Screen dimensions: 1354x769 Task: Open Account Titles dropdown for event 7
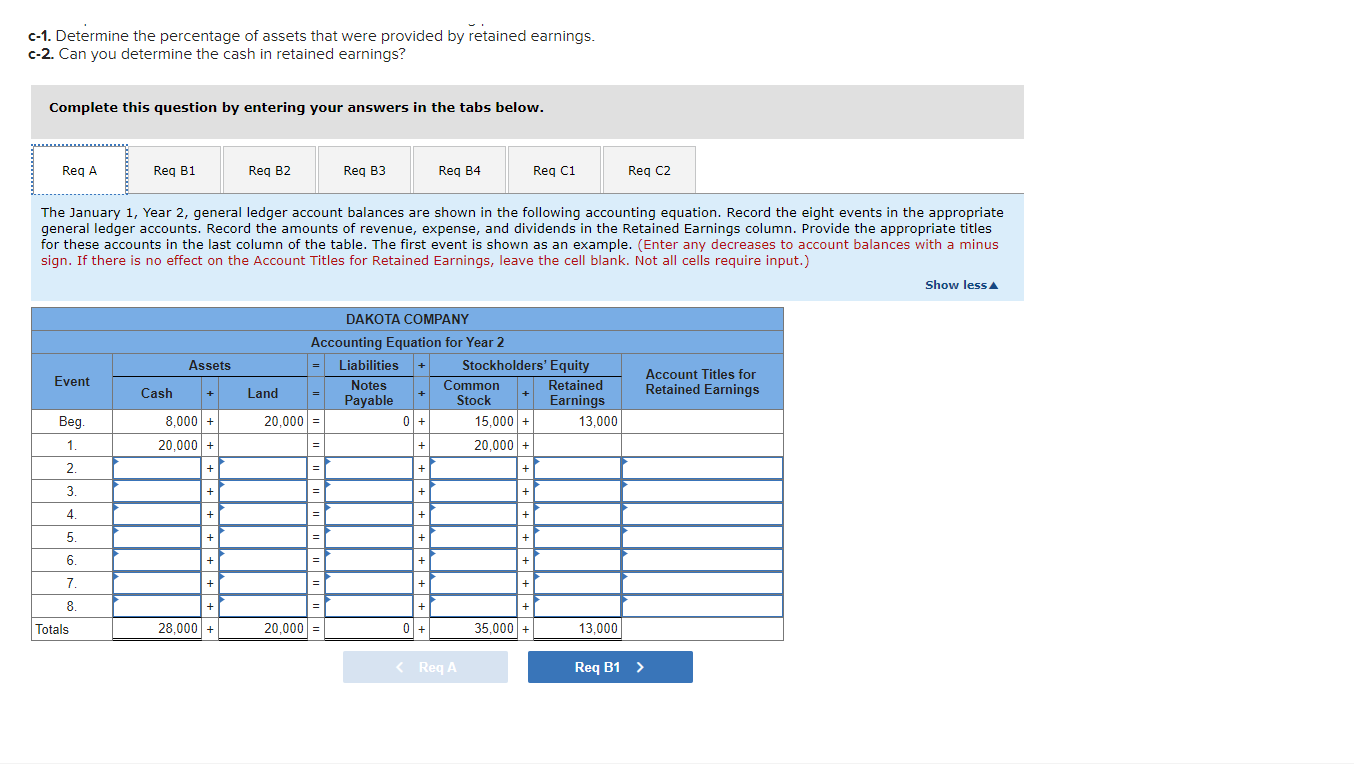pyautogui.click(x=702, y=583)
